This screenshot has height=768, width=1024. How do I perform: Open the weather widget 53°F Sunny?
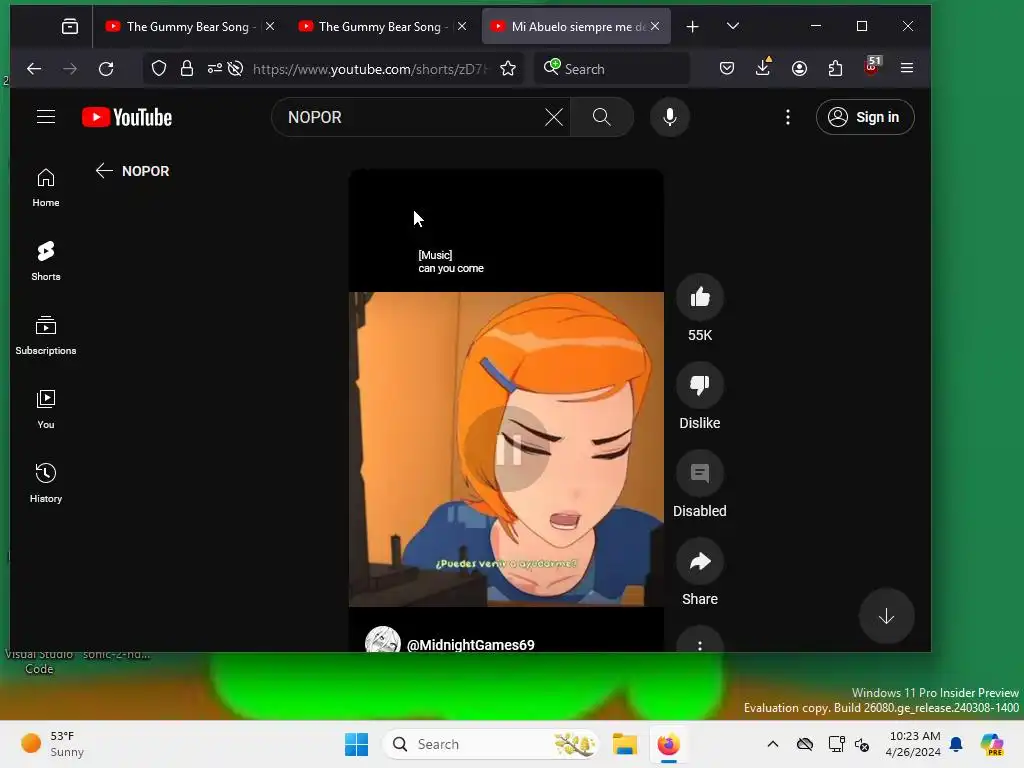[54, 744]
